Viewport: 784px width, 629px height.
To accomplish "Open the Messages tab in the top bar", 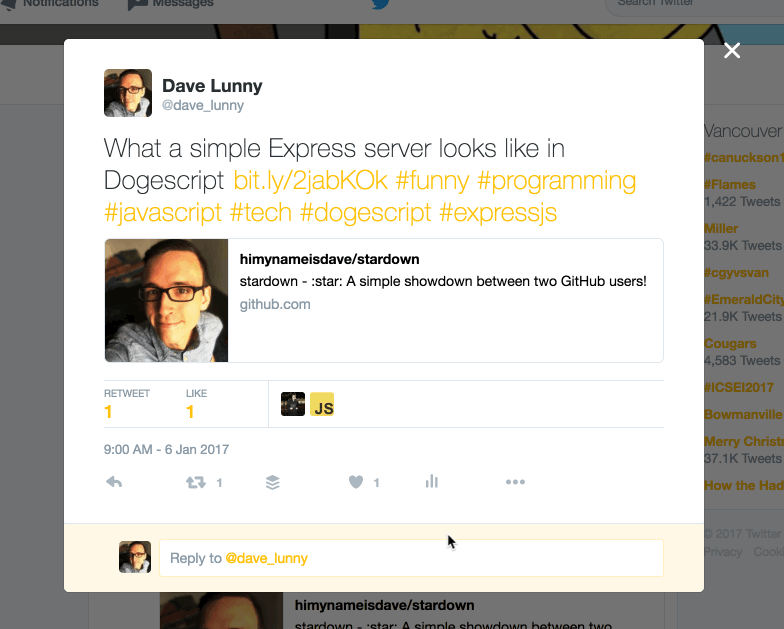I will coord(171,4).
